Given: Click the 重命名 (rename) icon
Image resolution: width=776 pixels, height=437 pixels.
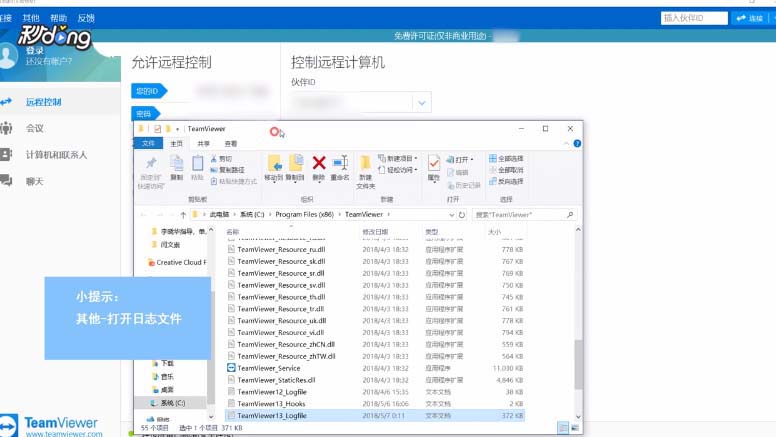Looking at the screenshot, I should coord(340,163).
